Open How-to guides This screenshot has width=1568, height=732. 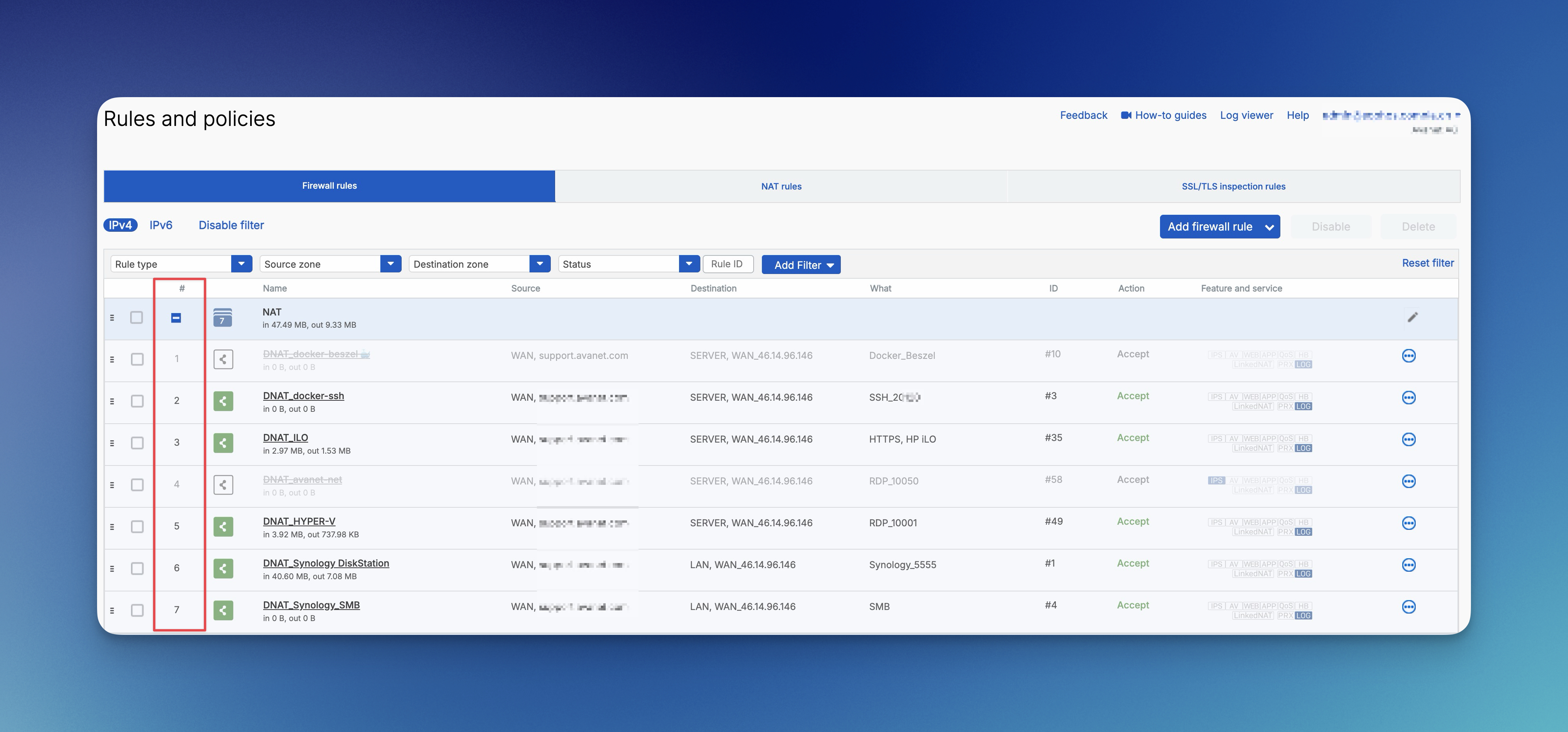(1163, 115)
